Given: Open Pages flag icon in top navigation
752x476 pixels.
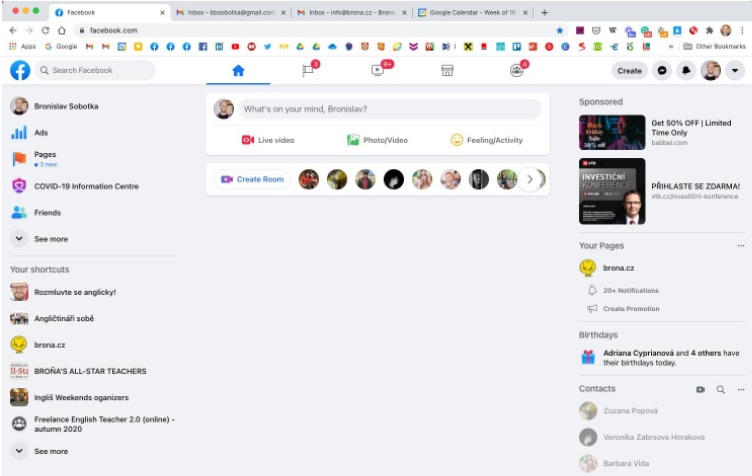Looking at the screenshot, I should (x=308, y=70).
